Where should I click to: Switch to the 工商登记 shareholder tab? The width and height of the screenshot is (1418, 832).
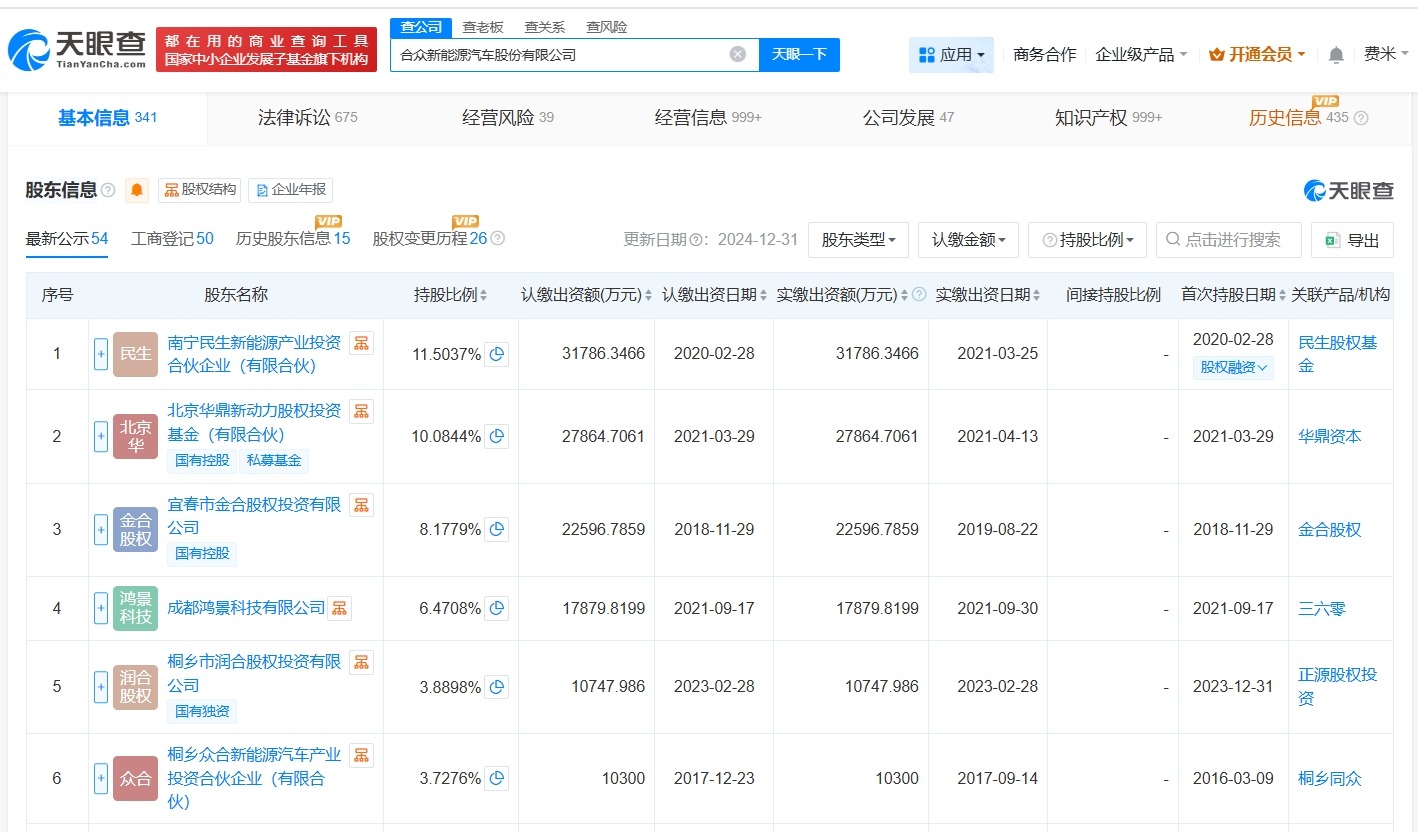coord(171,239)
